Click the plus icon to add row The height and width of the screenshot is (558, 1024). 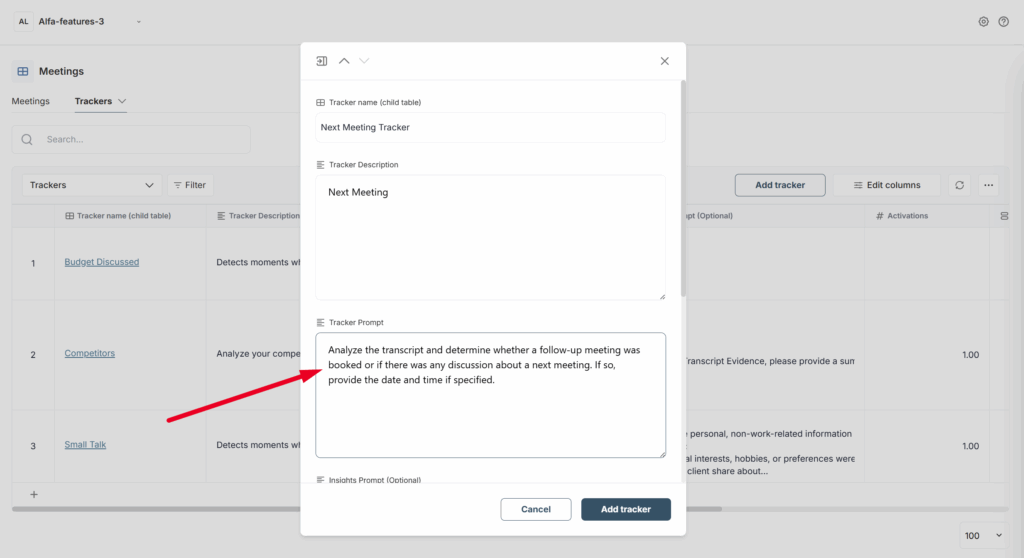click(x=33, y=494)
